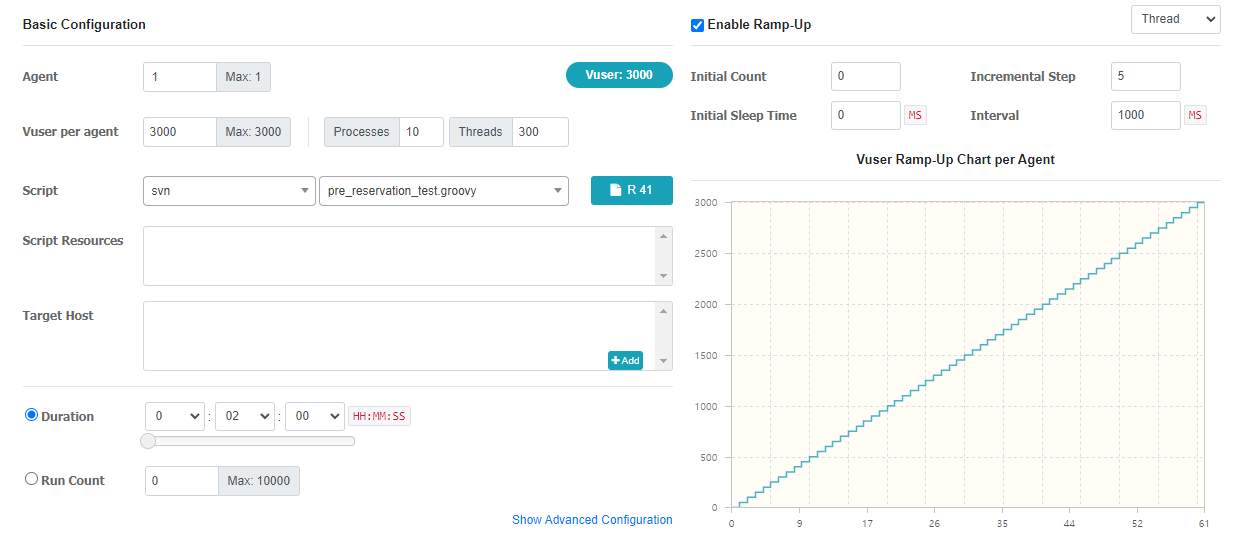Image resolution: width=1245 pixels, height=549 pixels.
Task: Click Target Host scrollbar up arrow
Action: (663, 311)
